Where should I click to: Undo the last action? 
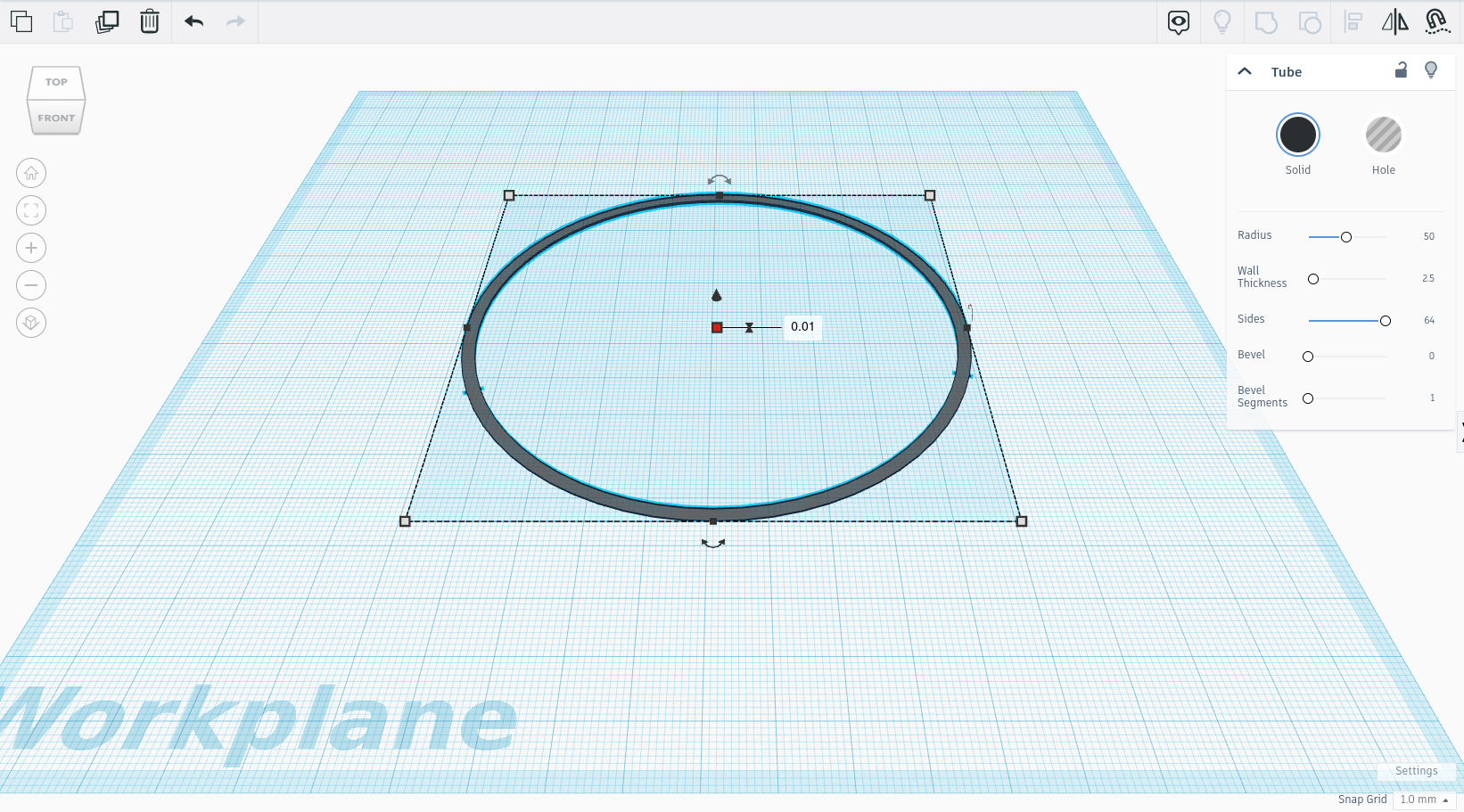point(193,21)
